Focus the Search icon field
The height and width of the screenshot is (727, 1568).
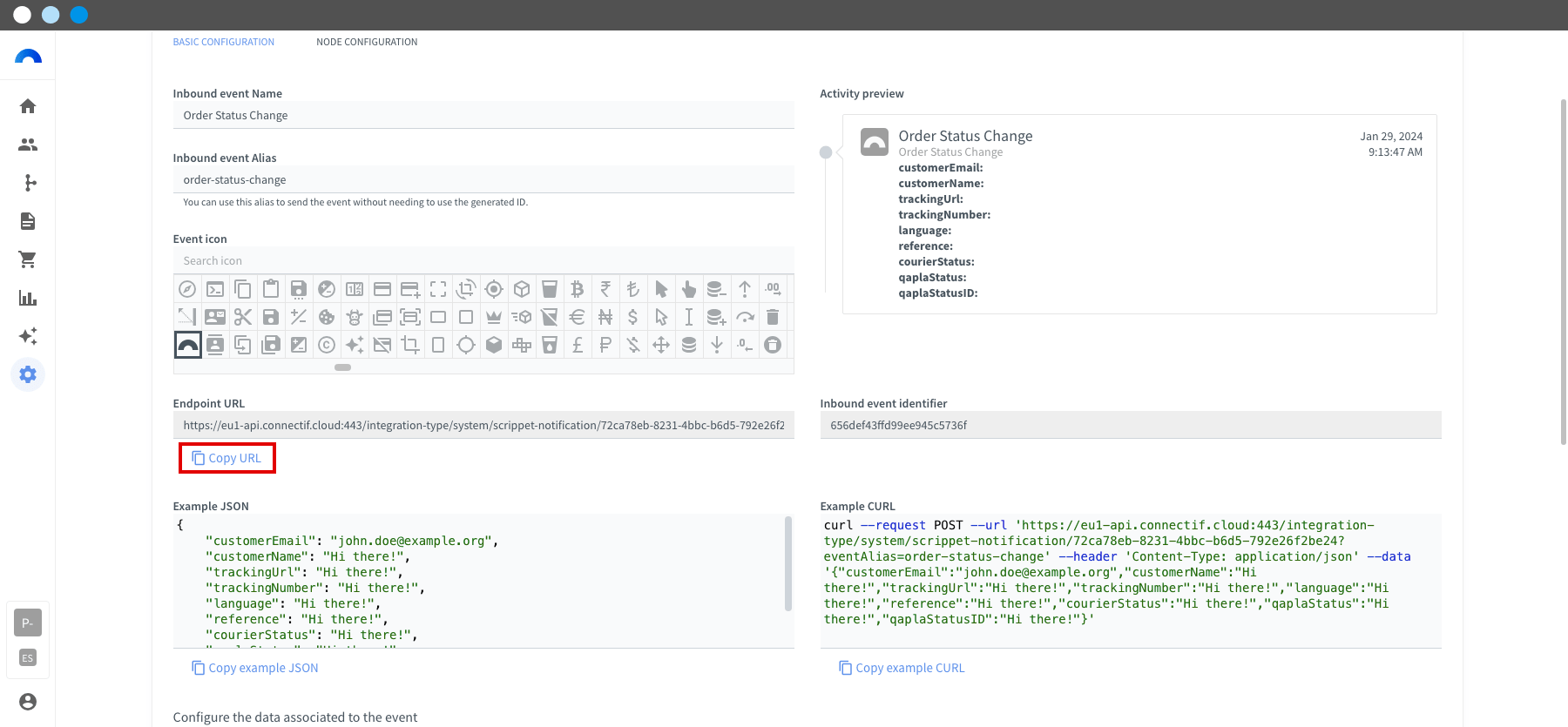483,260
